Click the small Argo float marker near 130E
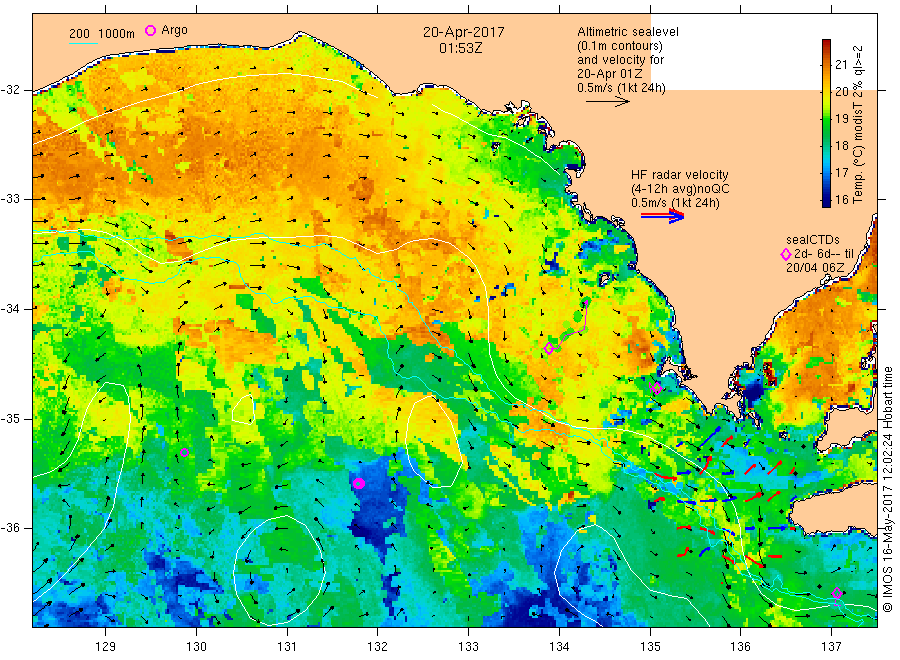Screen dimensions: 900x660 [x=184, y=453]
